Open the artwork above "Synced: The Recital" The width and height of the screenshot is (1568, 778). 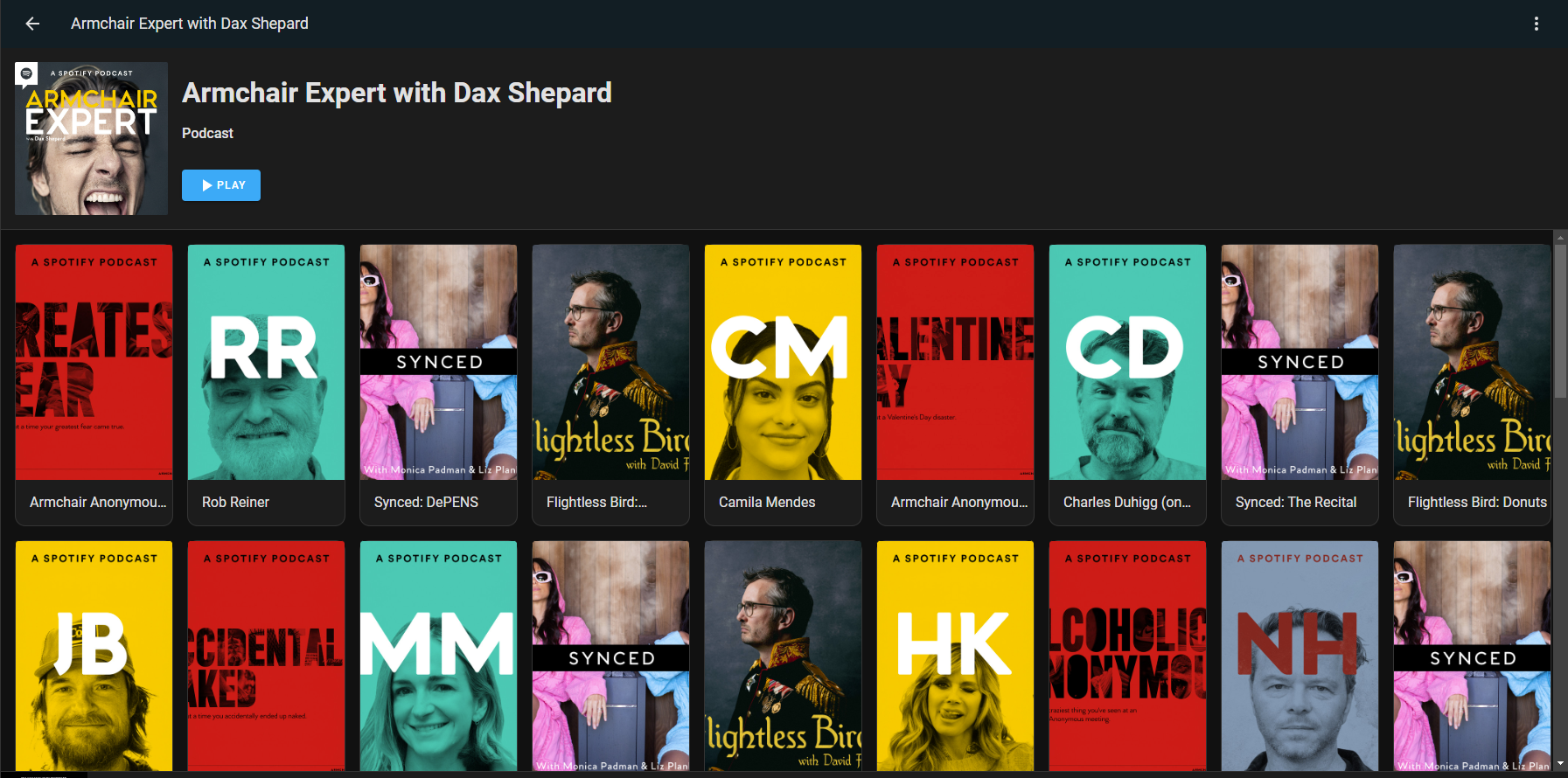pos(1300,362)
